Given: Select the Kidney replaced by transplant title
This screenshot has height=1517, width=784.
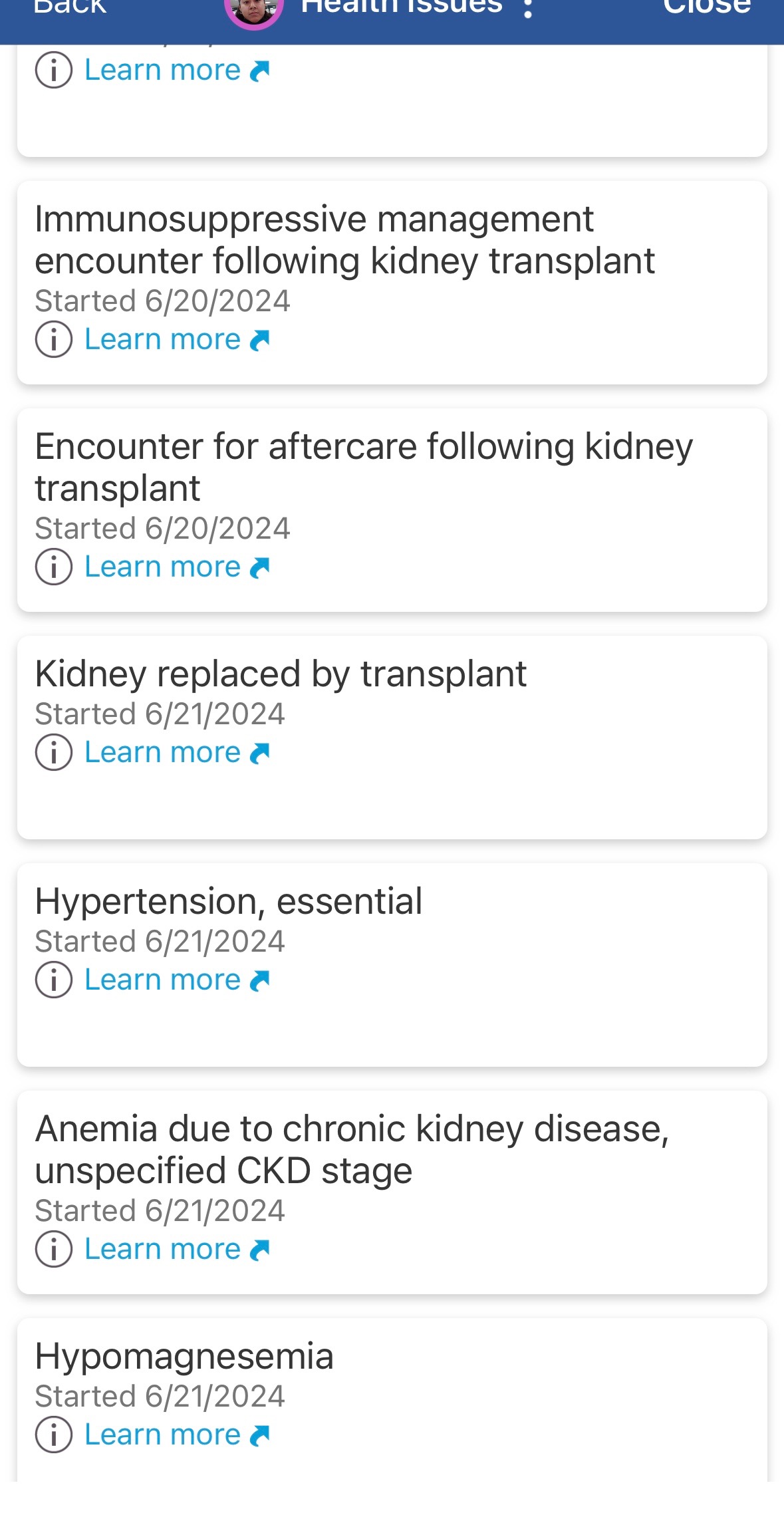Looking at the screenshot, I should coord(281,674).
